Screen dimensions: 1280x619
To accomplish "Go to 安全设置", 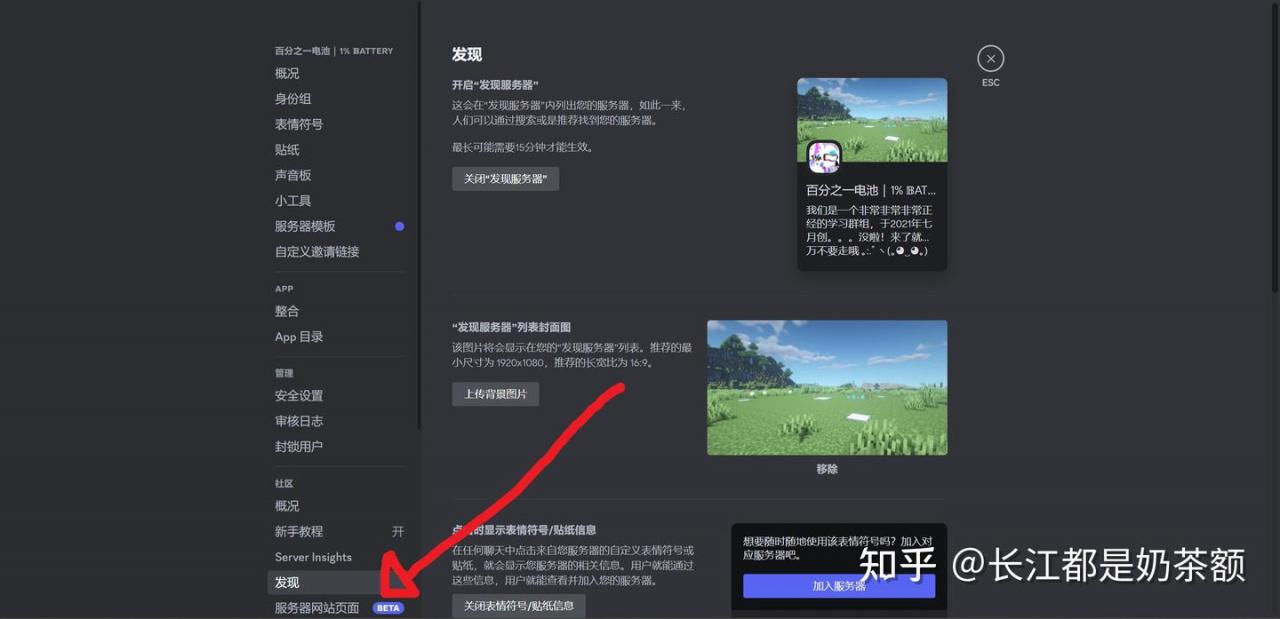I will (x=299, y=396).
